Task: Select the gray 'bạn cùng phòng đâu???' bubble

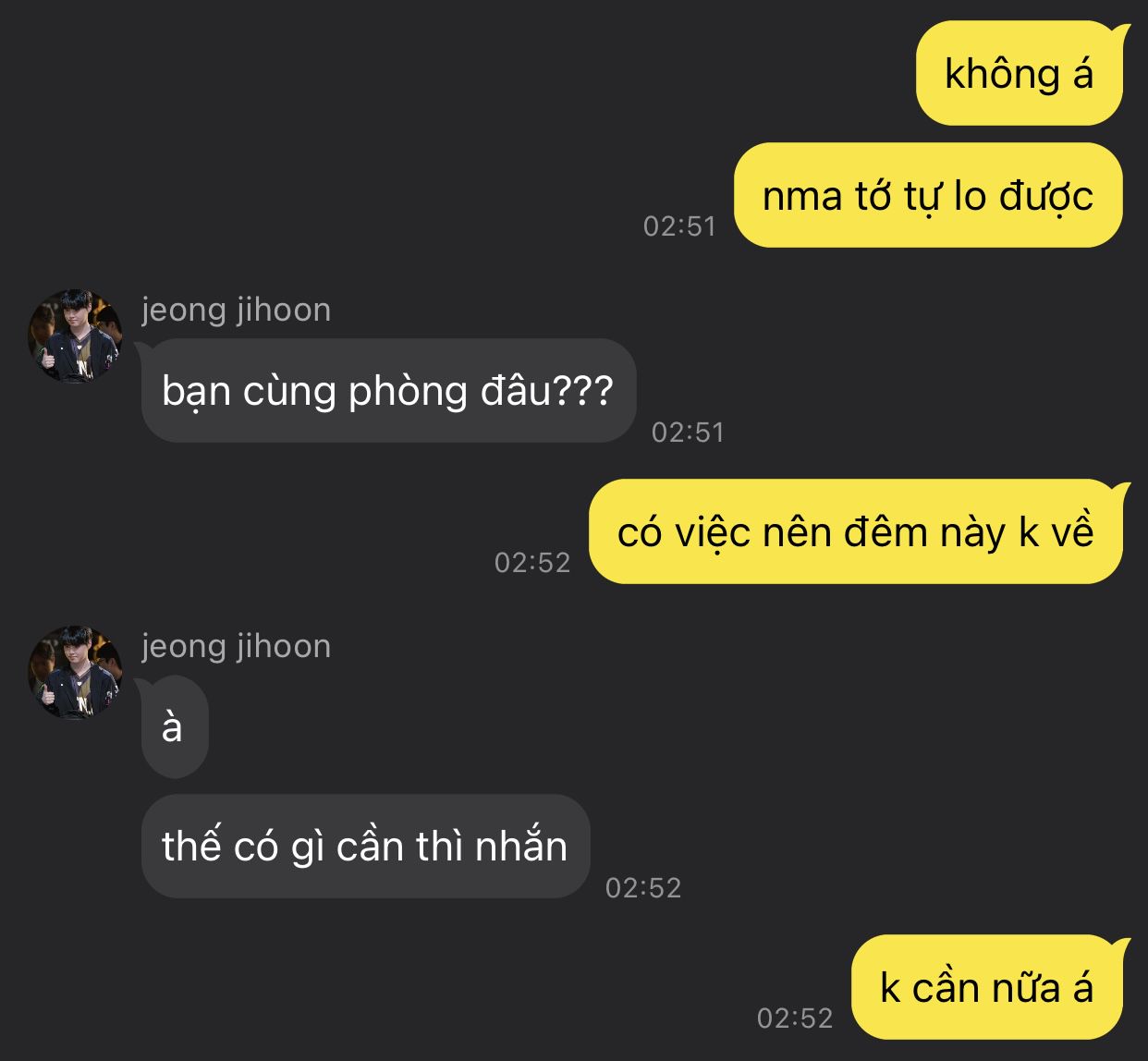Action: point(388,391)
